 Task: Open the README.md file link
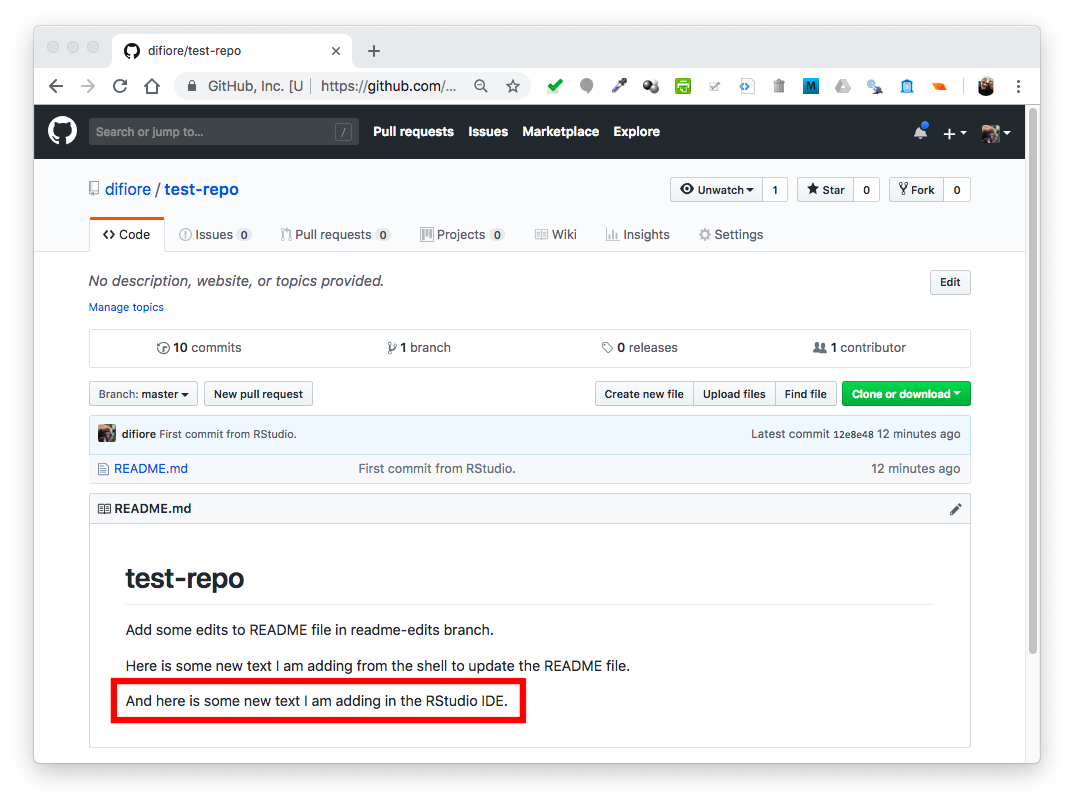pyautogui.click(x=150, y=468)
